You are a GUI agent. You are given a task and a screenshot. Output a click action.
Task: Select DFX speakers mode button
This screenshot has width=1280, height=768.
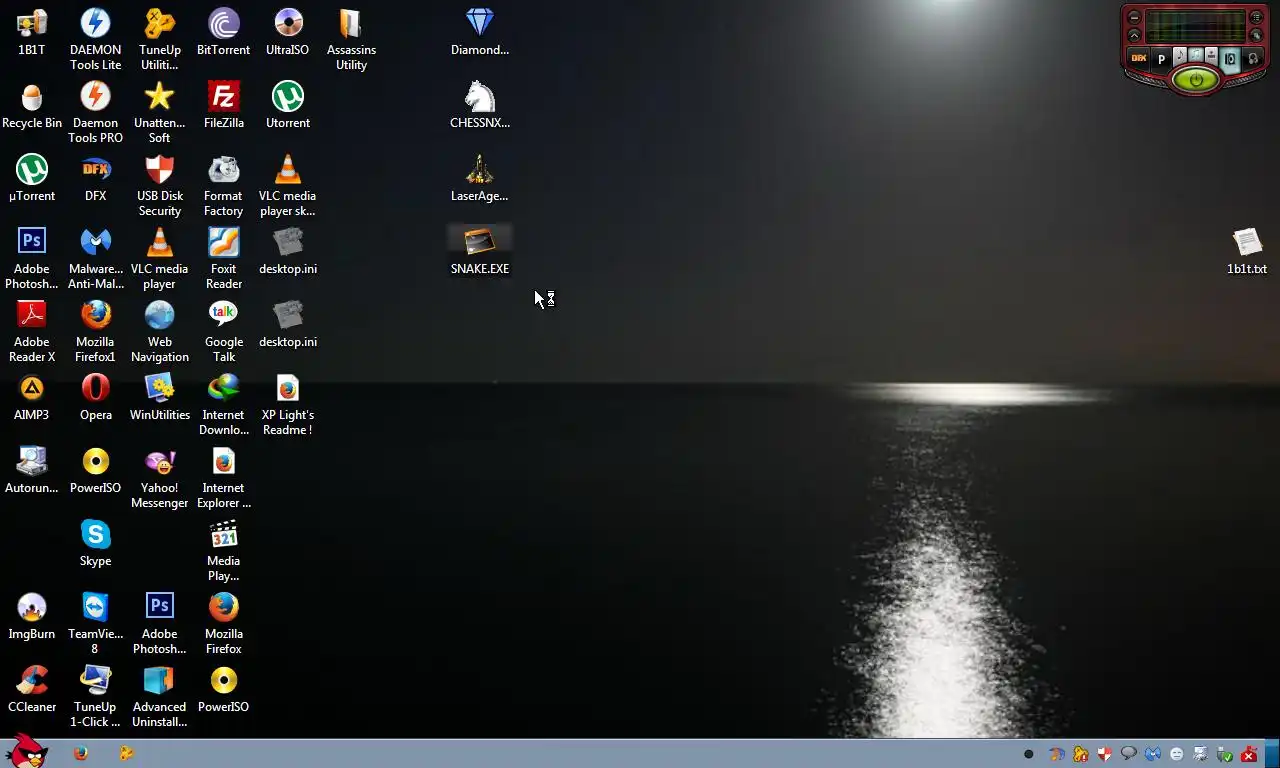[x=1230, y=59]
